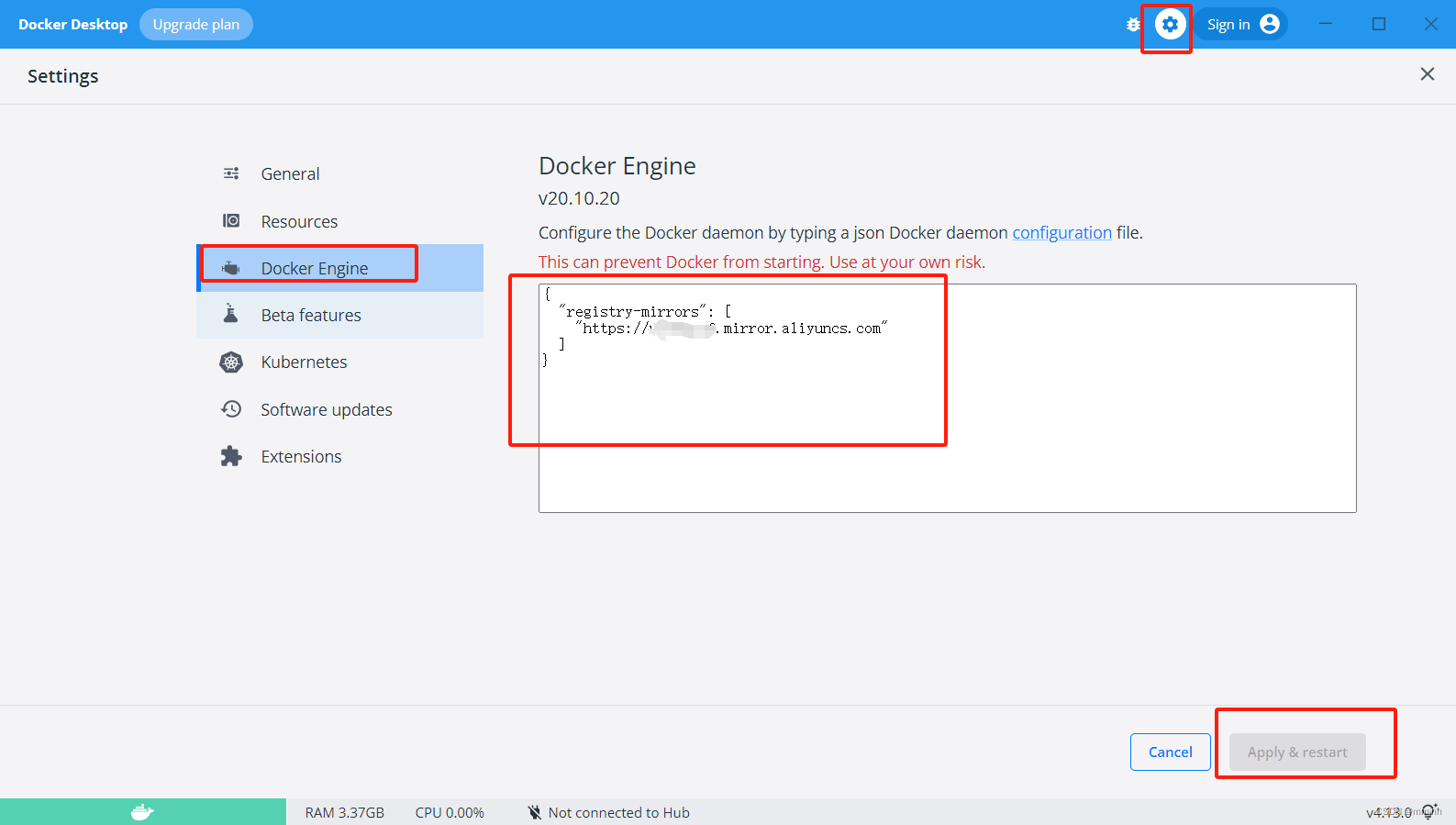The height and width of the screenshot is (825, 1456).
Task: Open the Extensions settings tab
Action: (x=339, y=456)
